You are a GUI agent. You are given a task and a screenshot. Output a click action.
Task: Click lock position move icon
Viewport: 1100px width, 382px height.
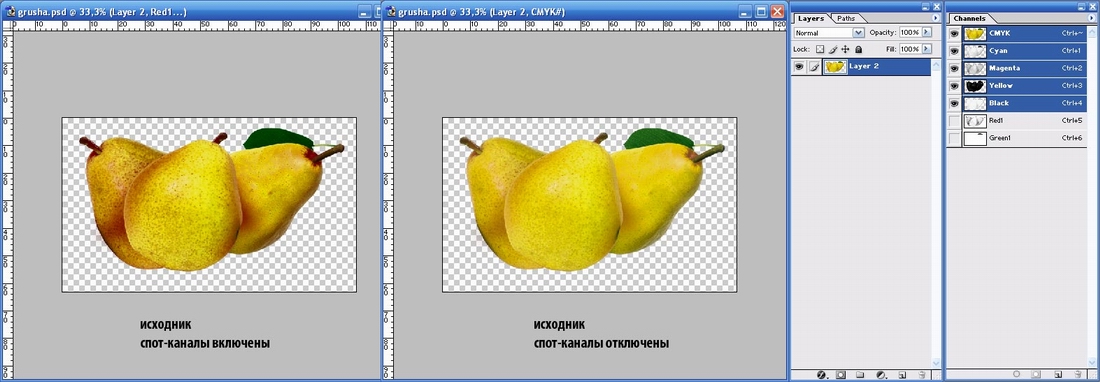coord(845,50)
